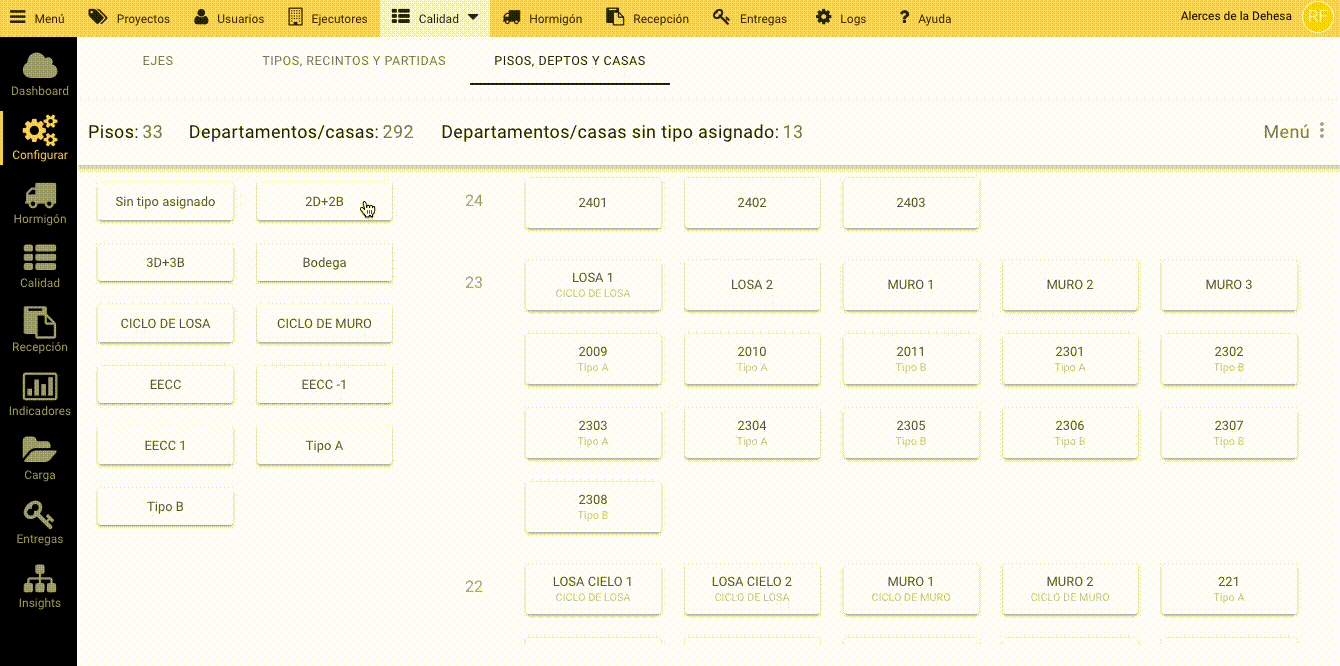The image size is (1340, 666).
Task: Open the hamburger Menú in top bar
Action: (x=37, y=18)
